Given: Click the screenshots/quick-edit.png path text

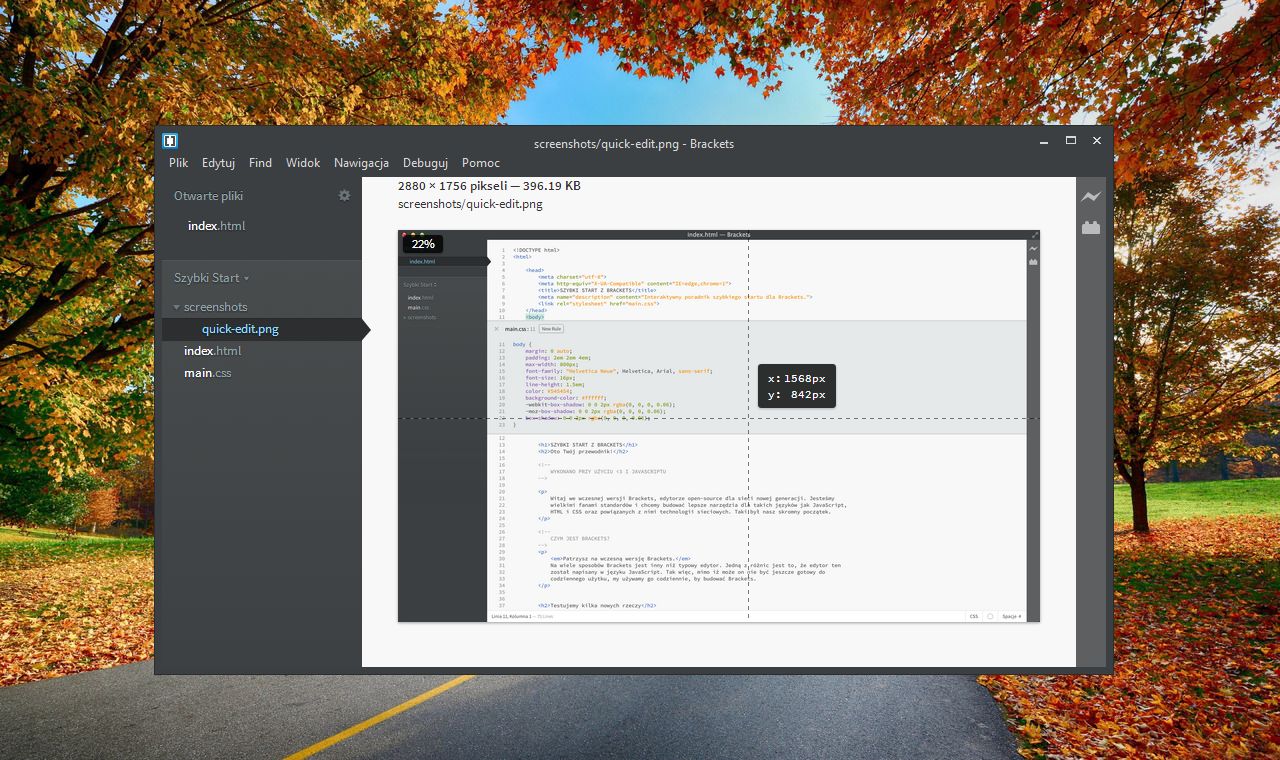Looking at the screenshot, I should click(470, 204).
